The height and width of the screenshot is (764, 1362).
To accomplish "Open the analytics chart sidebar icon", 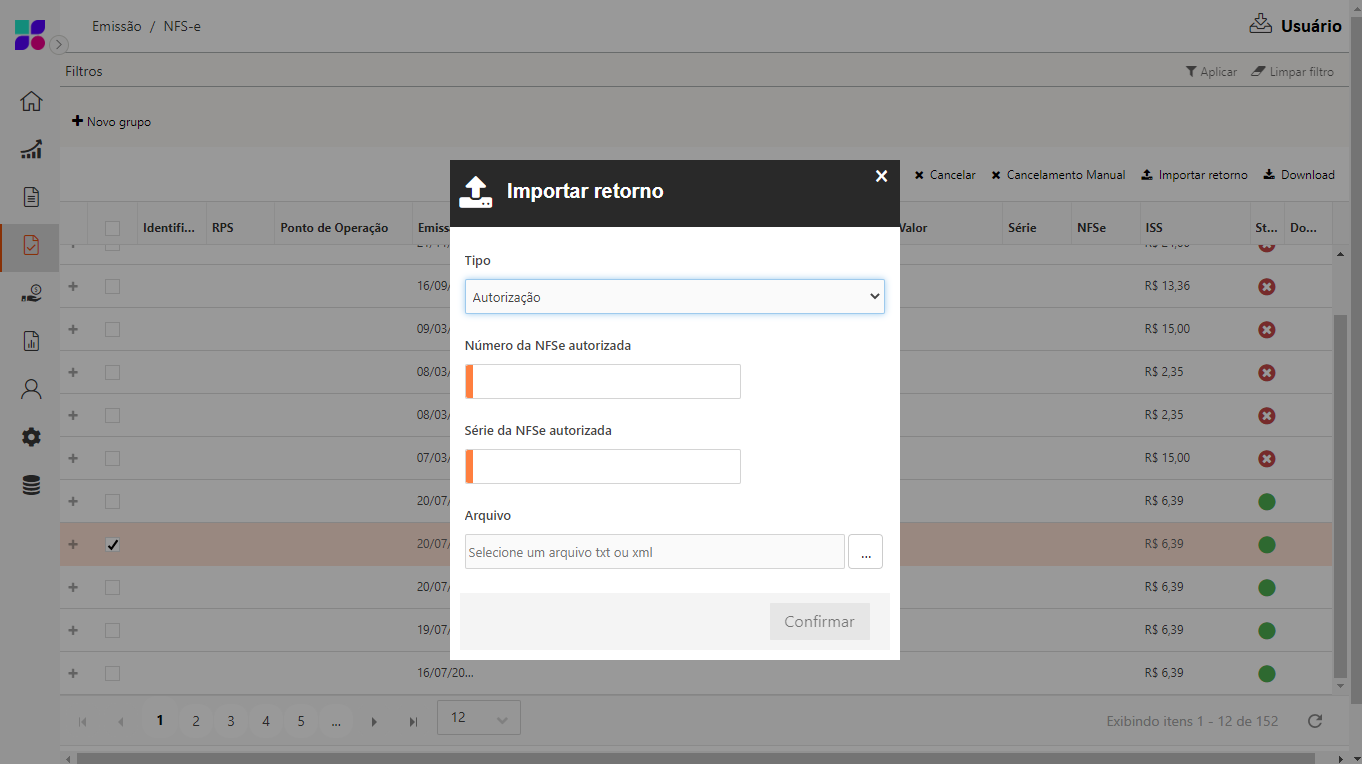I will point(31,149).
